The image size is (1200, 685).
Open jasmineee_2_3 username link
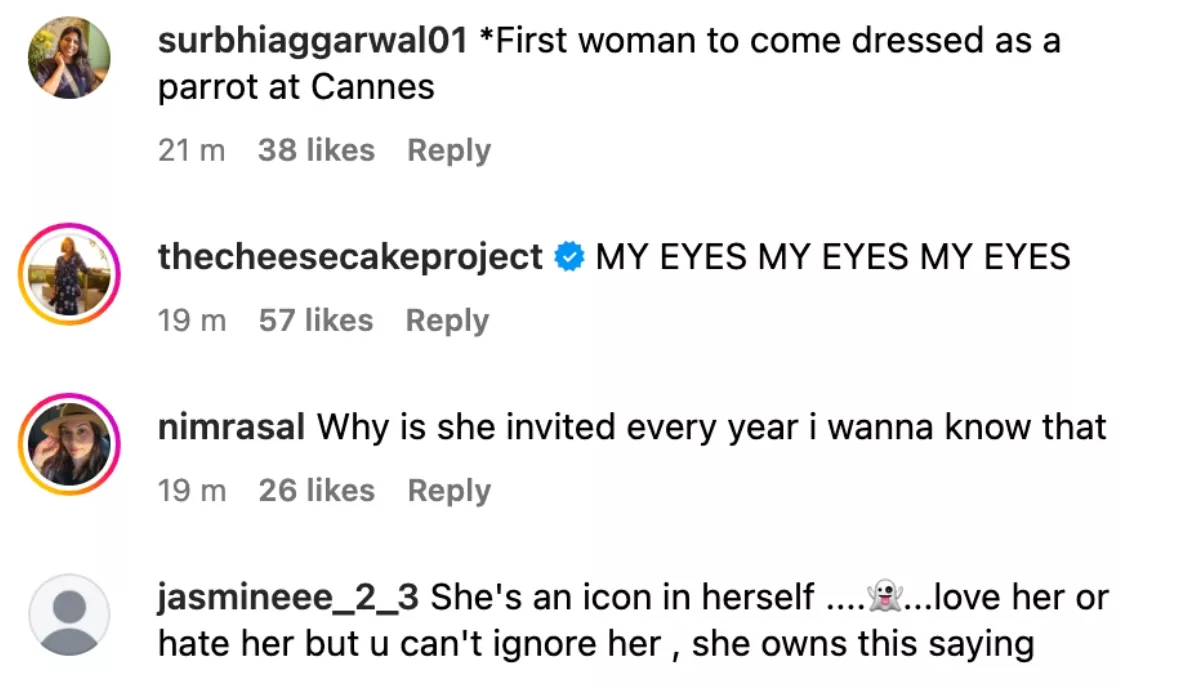click(289, 598)
